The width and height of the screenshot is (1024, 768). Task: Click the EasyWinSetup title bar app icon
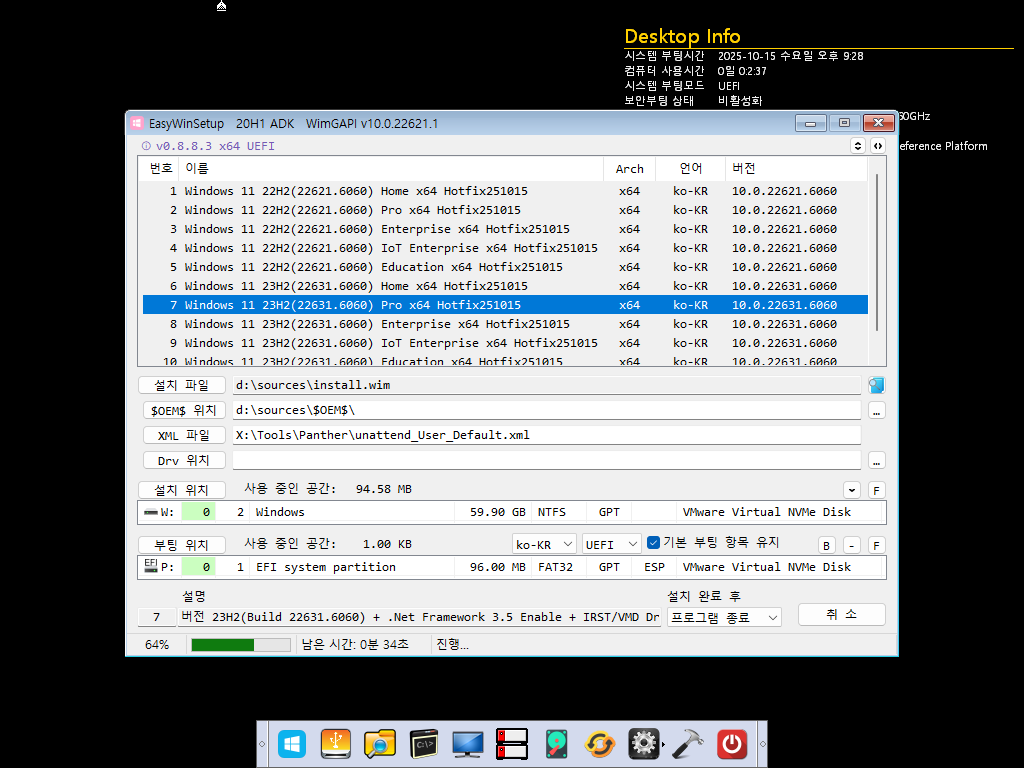(x=136, y=123)
